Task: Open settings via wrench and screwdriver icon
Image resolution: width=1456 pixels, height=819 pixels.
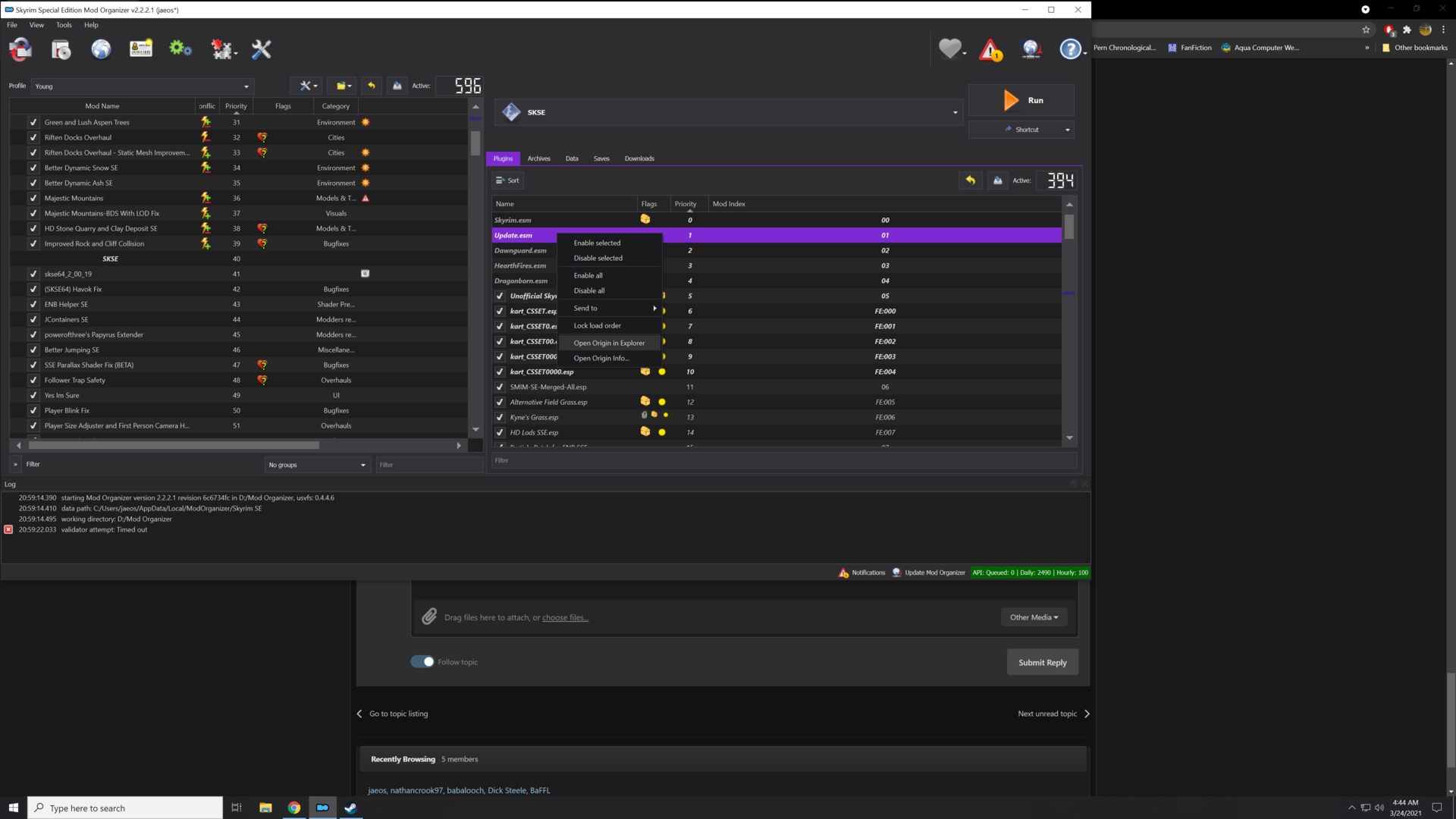Action: click(261, 50)
